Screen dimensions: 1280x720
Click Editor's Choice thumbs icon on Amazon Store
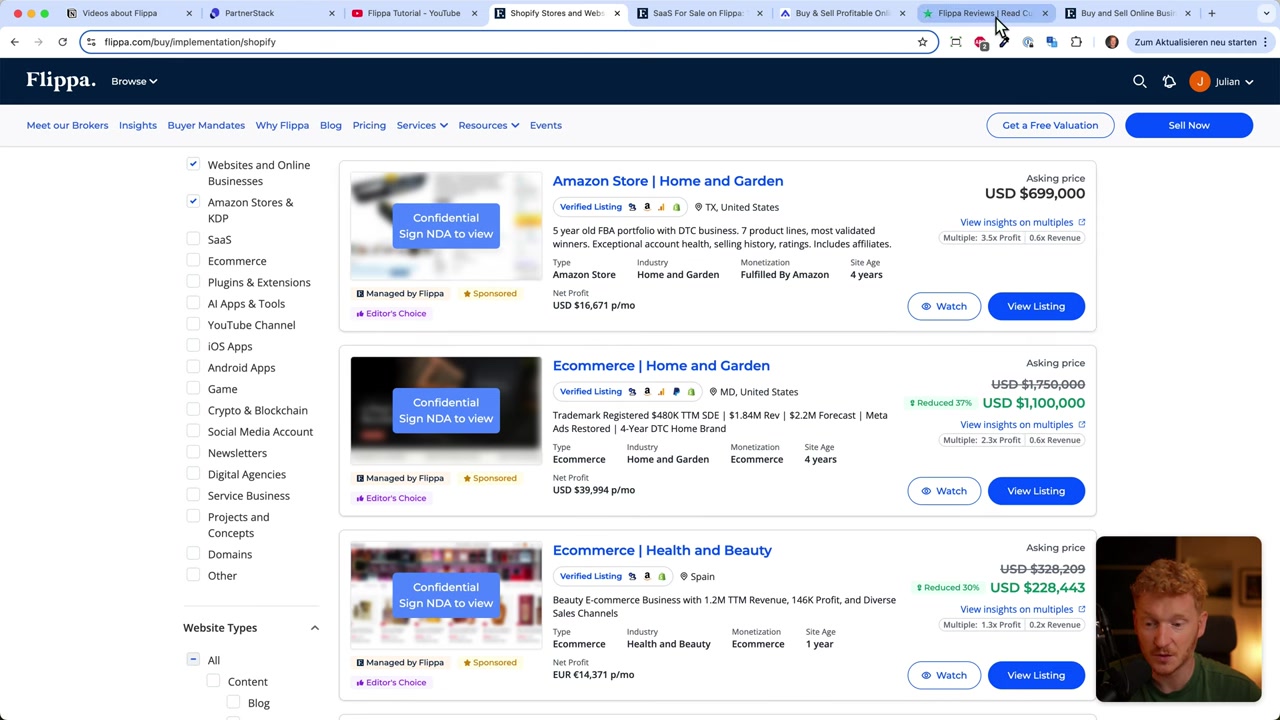[x=360, y=313]
